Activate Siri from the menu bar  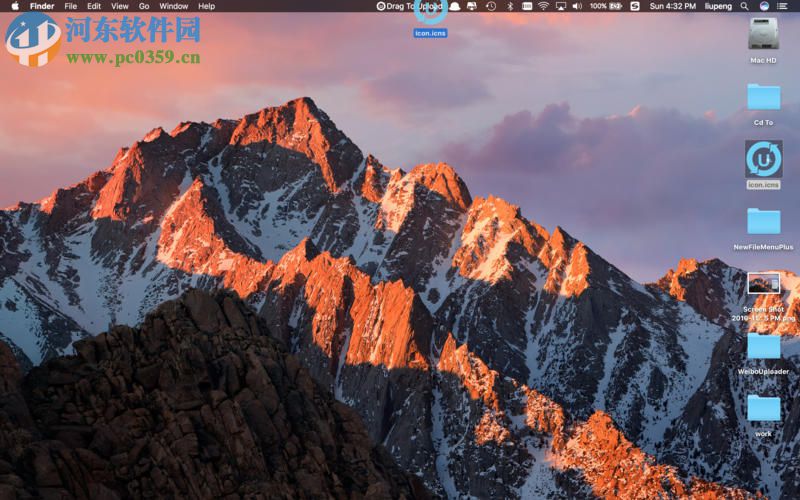[764, 6]
